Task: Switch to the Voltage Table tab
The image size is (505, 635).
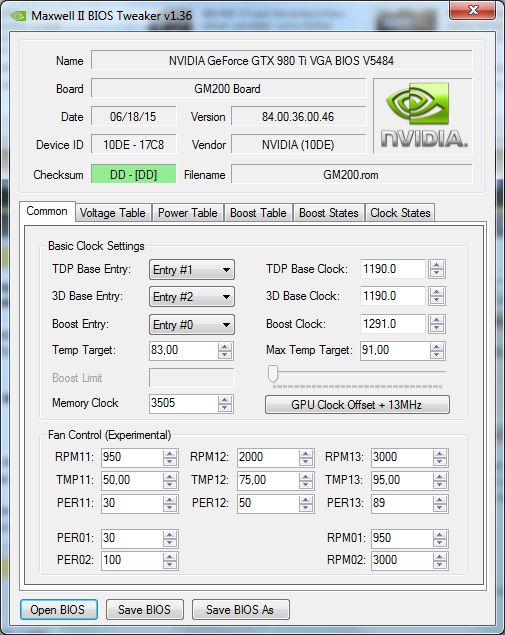Action: (113, 213)
